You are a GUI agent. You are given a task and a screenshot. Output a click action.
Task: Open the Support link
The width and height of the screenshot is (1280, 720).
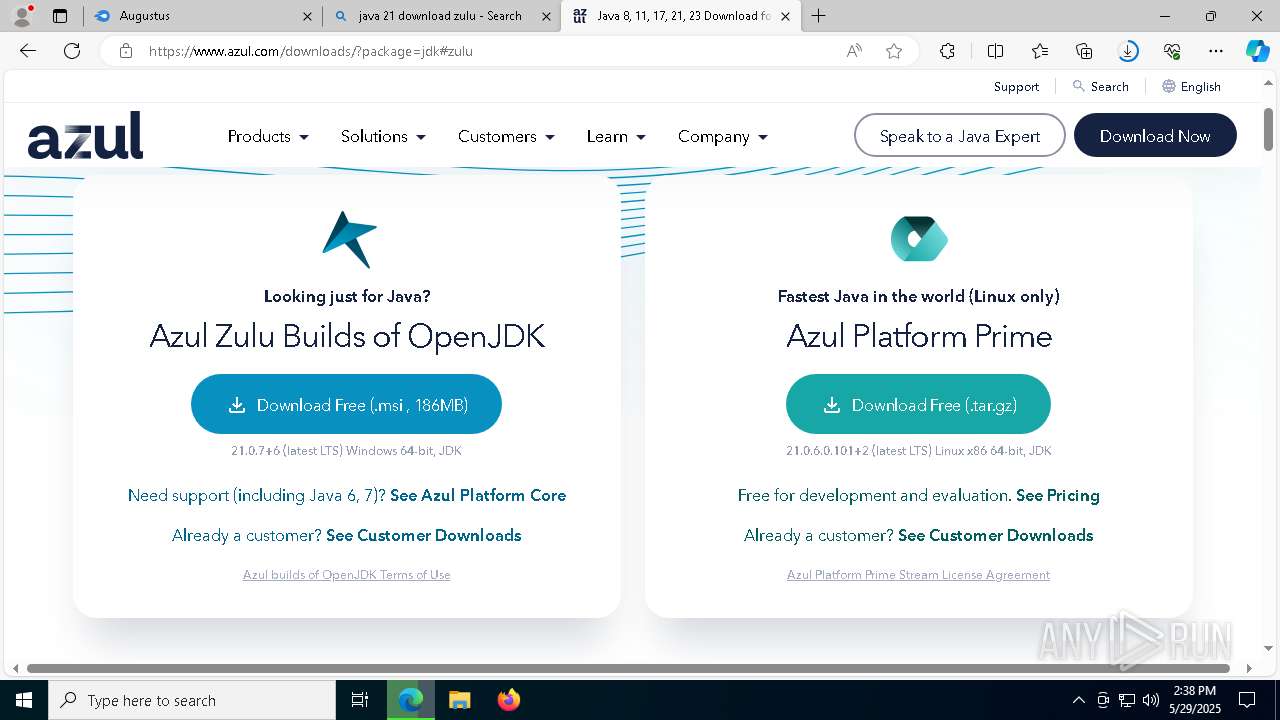[1016, 87]
